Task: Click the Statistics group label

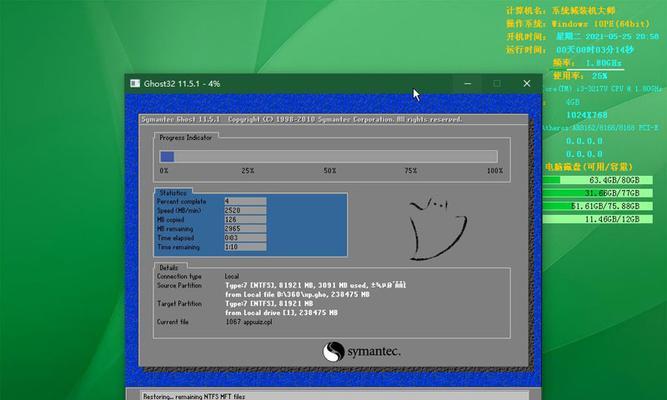Action: [173, 193]
